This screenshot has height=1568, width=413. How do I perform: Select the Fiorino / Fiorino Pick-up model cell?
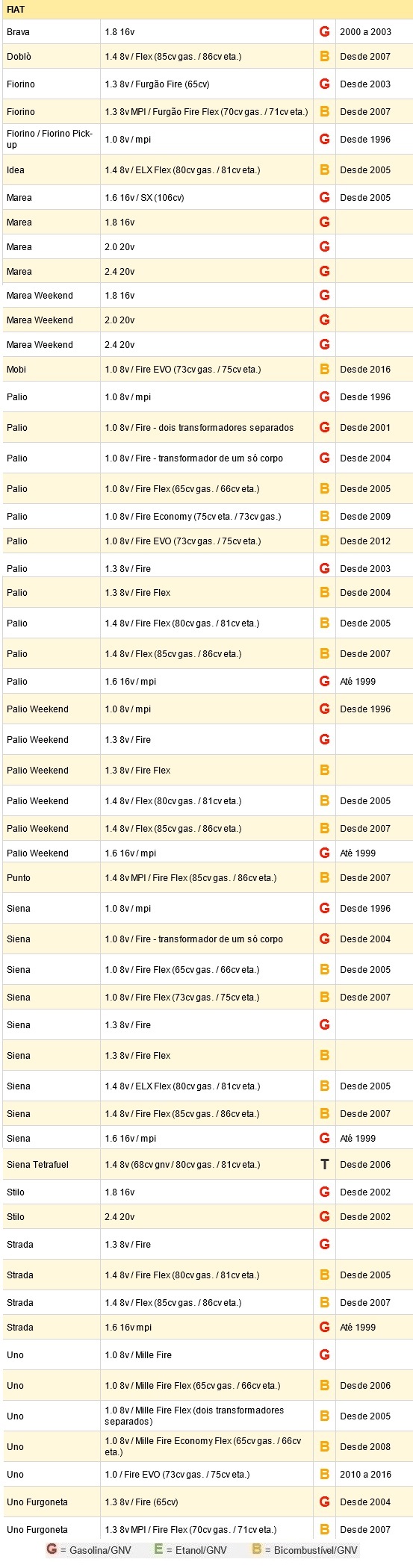point(52,139)
